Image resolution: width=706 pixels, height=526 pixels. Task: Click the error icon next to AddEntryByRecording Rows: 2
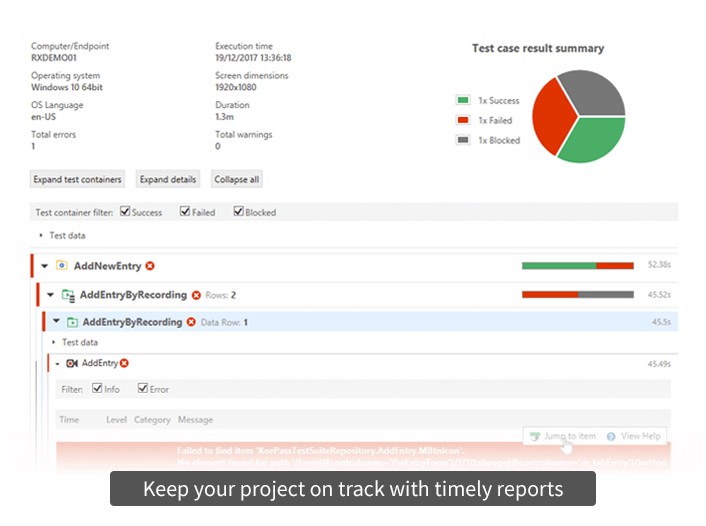pos(196,295)
